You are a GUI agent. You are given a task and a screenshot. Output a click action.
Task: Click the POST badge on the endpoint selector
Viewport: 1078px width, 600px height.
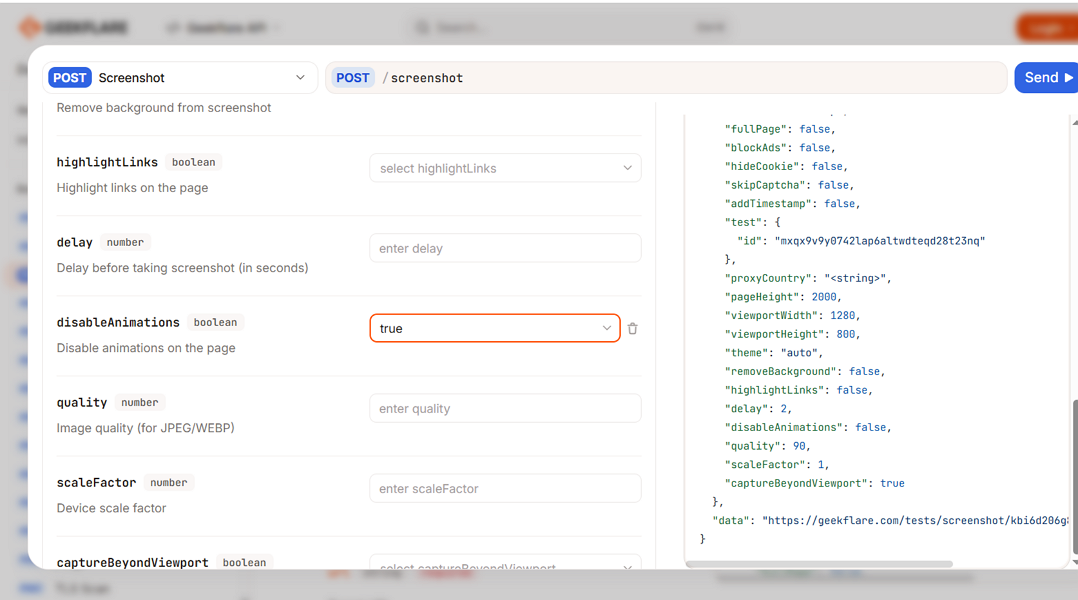point(352,77)
